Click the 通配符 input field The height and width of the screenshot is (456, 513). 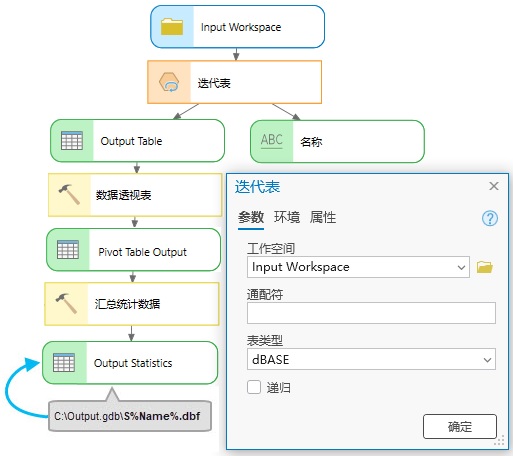click(x=371, y=313)
